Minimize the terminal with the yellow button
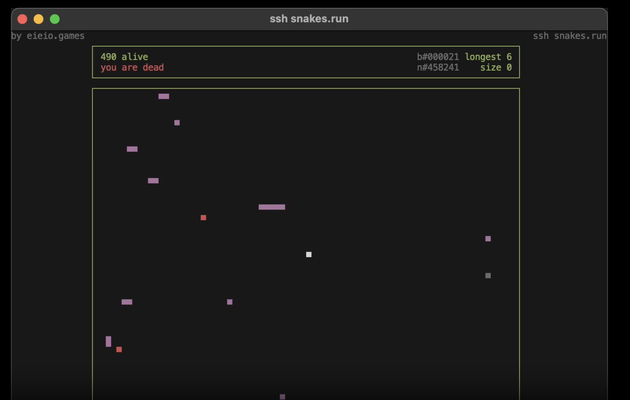This screenshot has width=630, height=400. tap(38, 19)
